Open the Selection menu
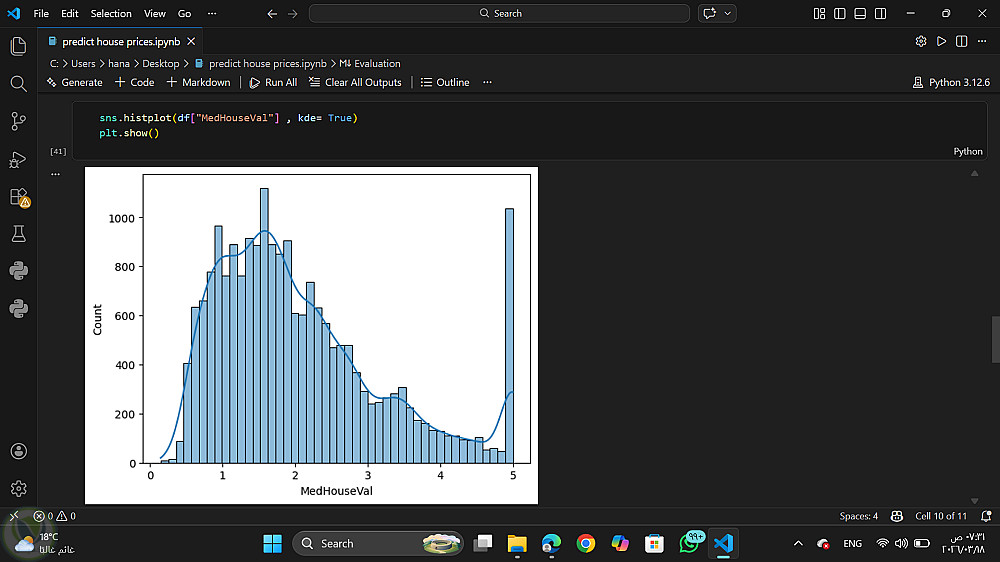1000x562 pixels. click(x=111, y=13)
